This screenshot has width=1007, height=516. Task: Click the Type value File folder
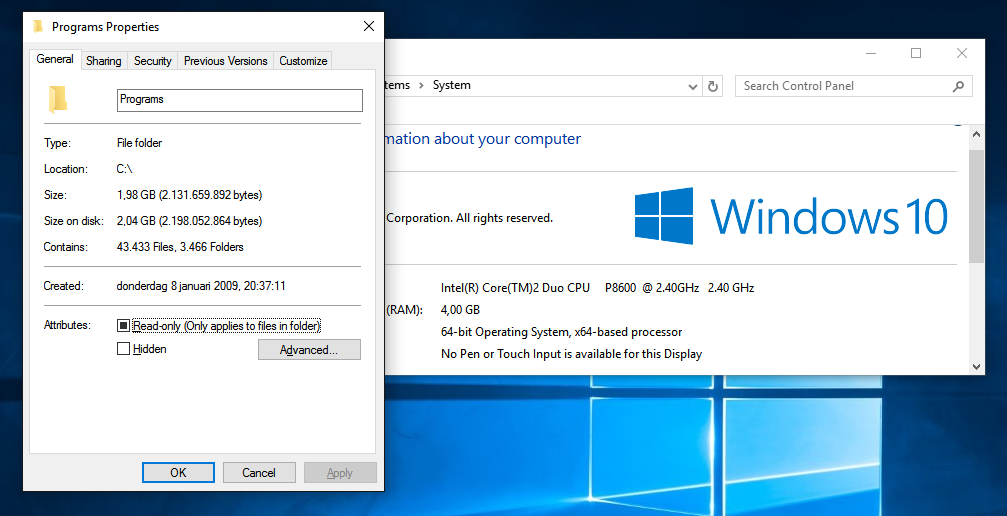coord(139,143)
